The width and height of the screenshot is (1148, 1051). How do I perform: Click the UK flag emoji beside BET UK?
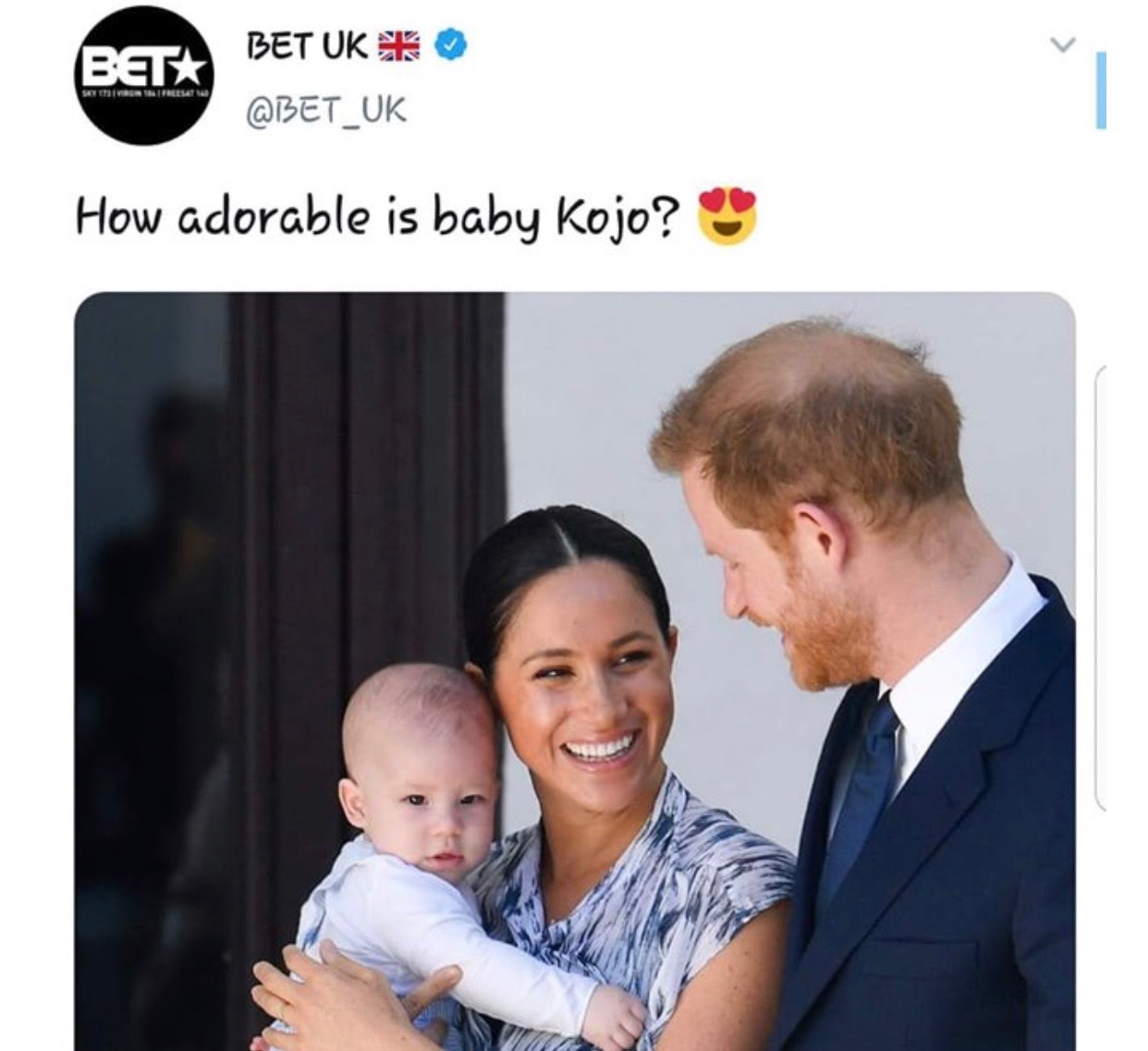coord(399,44)
